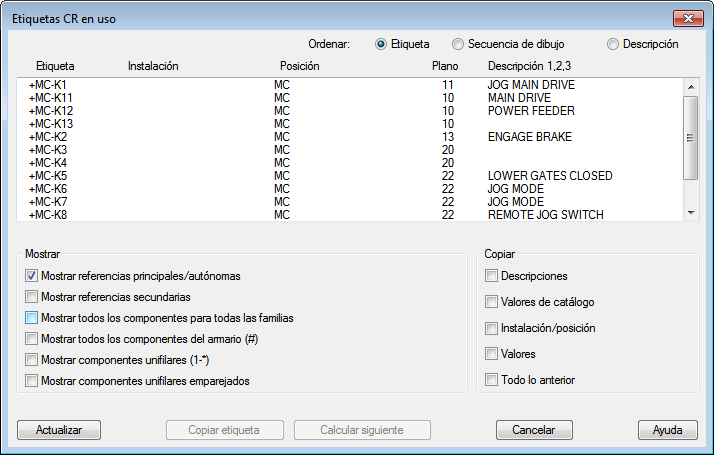Screen dimensions: 714x455
Task: Select the +MC-K11 MAIN DRIVE row
Action: tap(300, 98)
